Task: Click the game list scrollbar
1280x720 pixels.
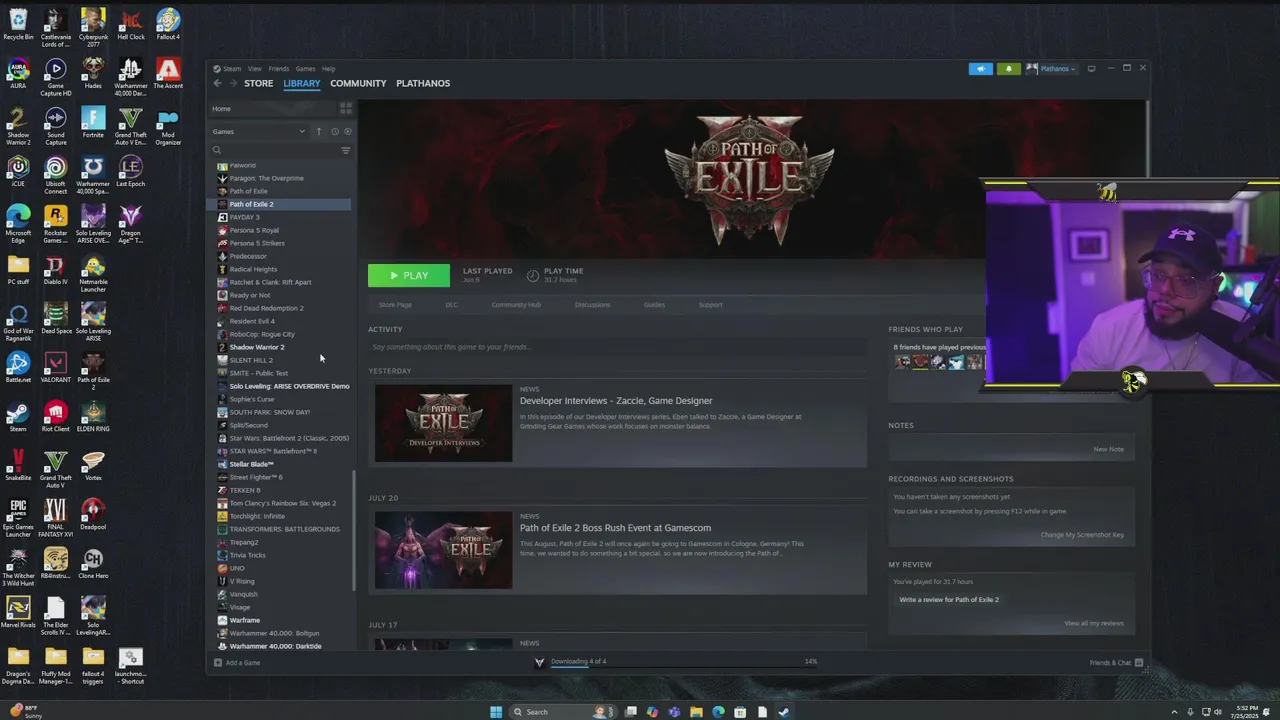Action: 354,530
